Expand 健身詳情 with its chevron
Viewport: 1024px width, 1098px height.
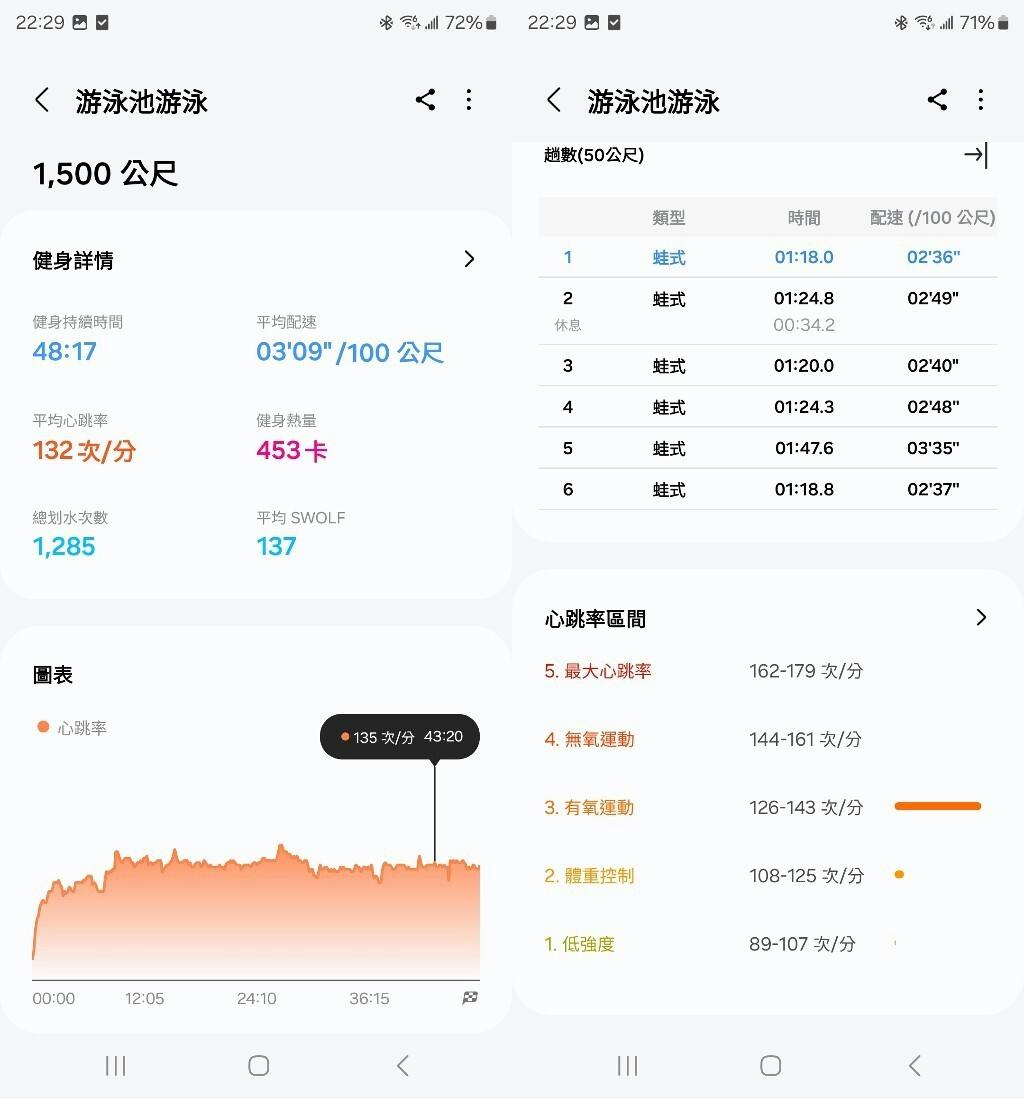[469, 259]
